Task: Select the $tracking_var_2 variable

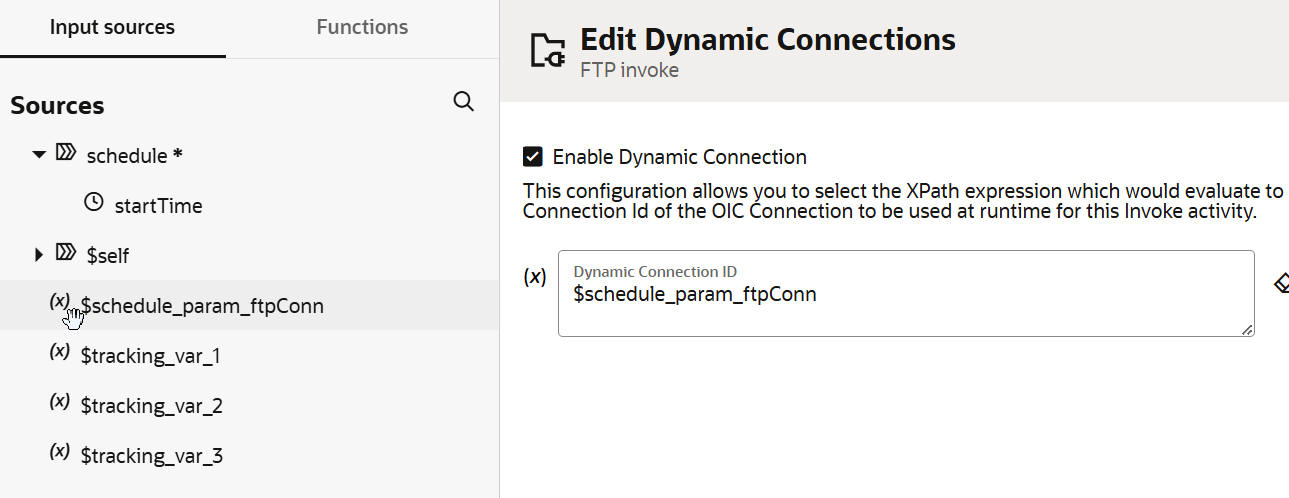Action: (x=151, y=406)
